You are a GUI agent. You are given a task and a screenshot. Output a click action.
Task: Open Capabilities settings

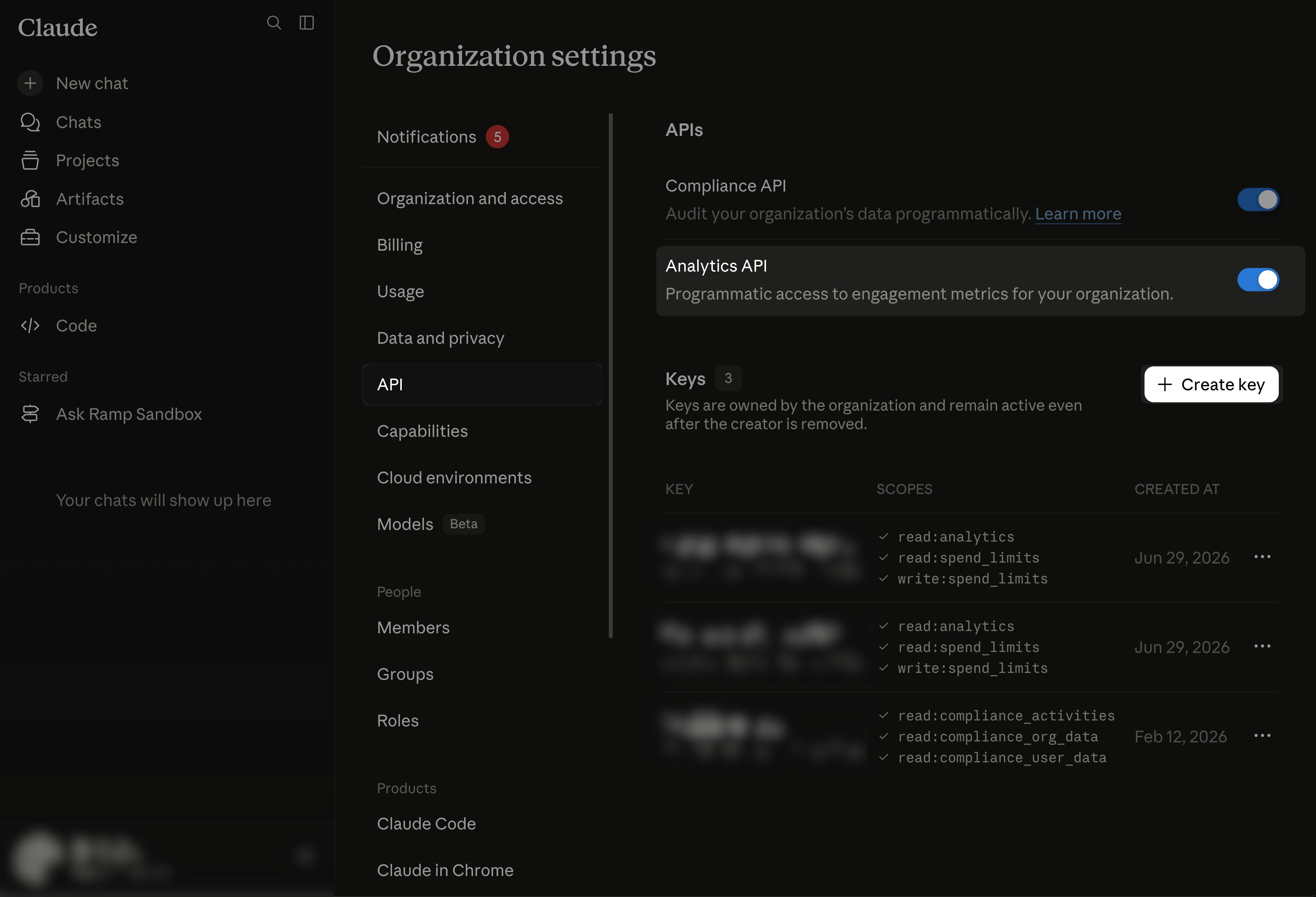tap(483, 431)
